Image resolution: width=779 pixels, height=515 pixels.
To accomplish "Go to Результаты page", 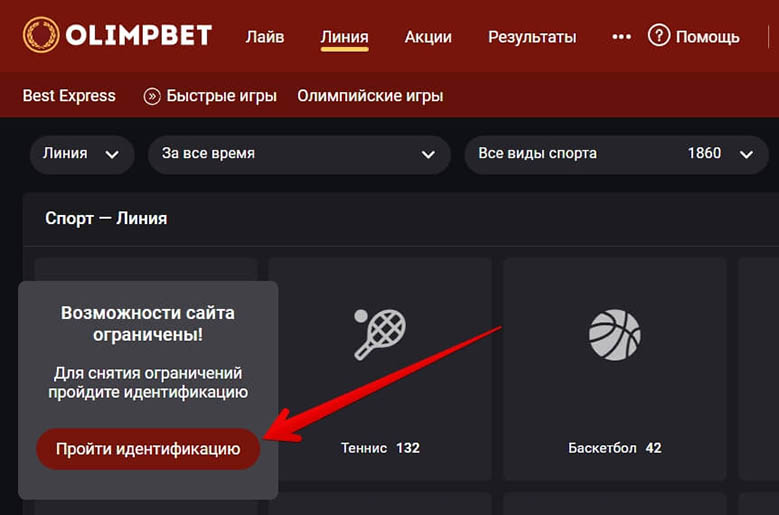I will 532,37.
